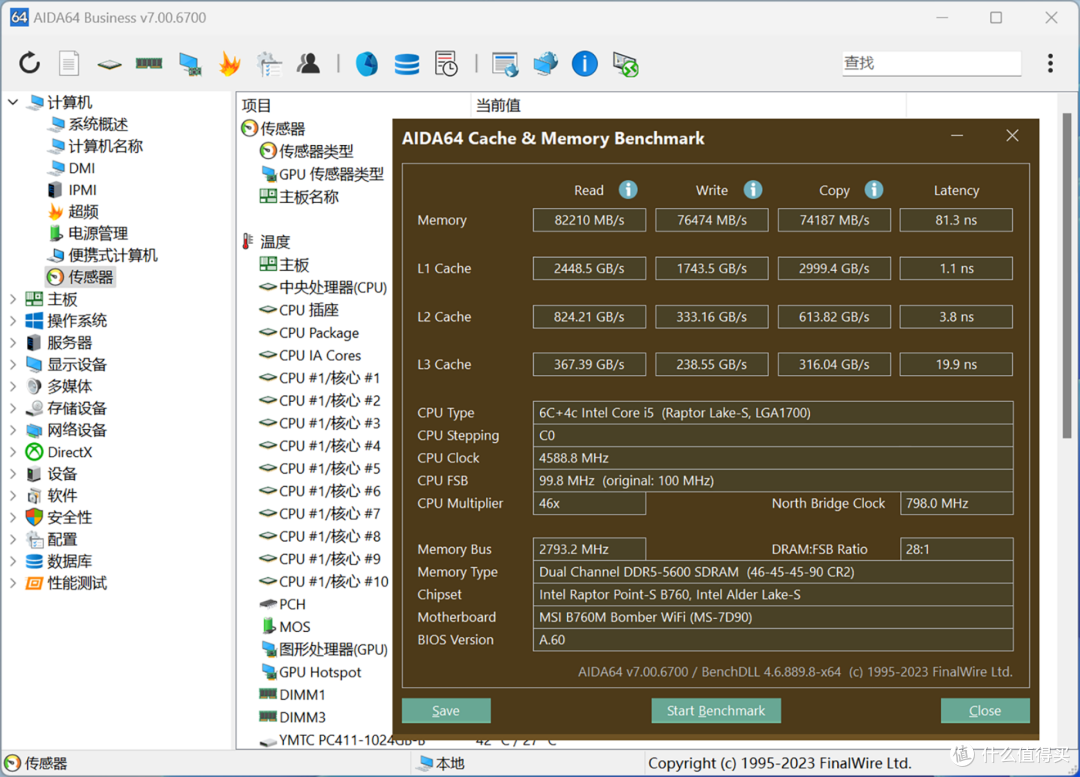Click the CPU Clock value 4588.8 MHz
This screenshot has height=777, width=1080.
click(773, 458)
